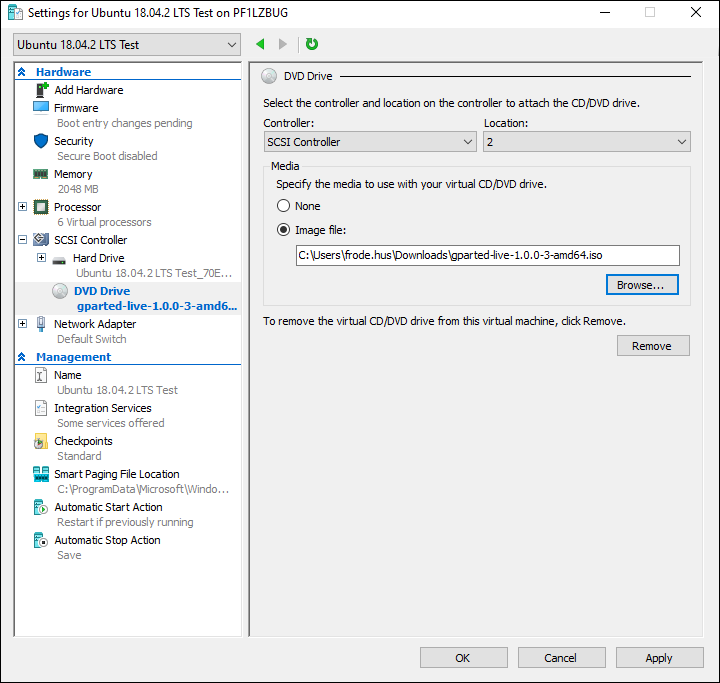Image resolution: width=720 pixels, height=683 pixels.
Task: Open the virtual machine selector dropdown
Action: [127, 45]
